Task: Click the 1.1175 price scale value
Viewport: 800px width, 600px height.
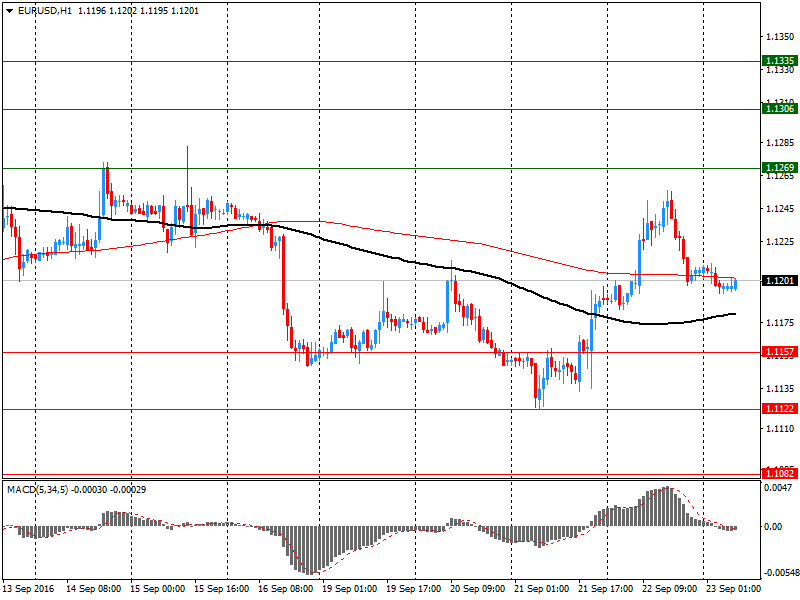Action: (x=780, y=322)
